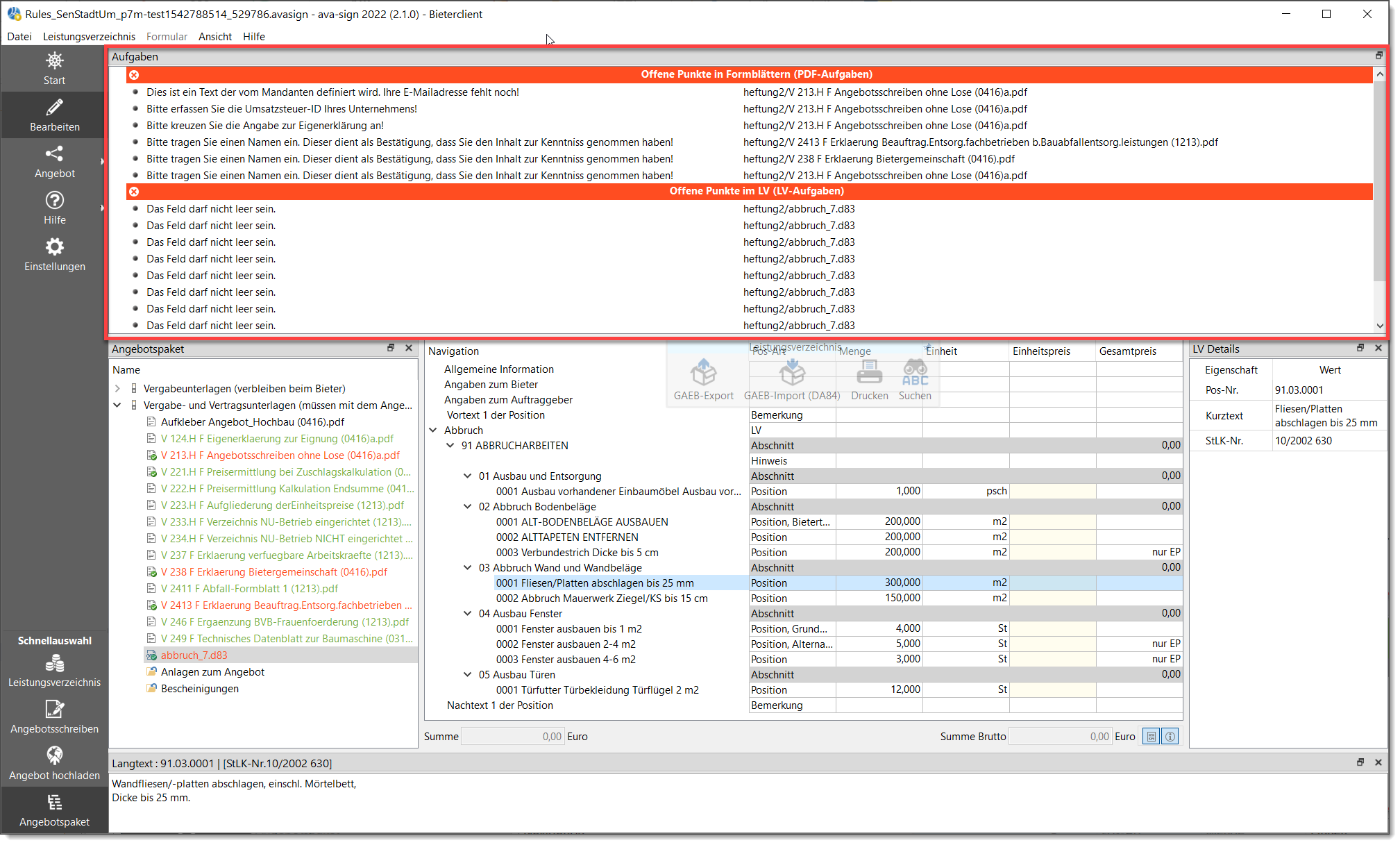Screen dimensions: 1400x845
Task: Click Umsatzsteuer-ID task entry
Action: pyautogui.click(x=281, y=109)
